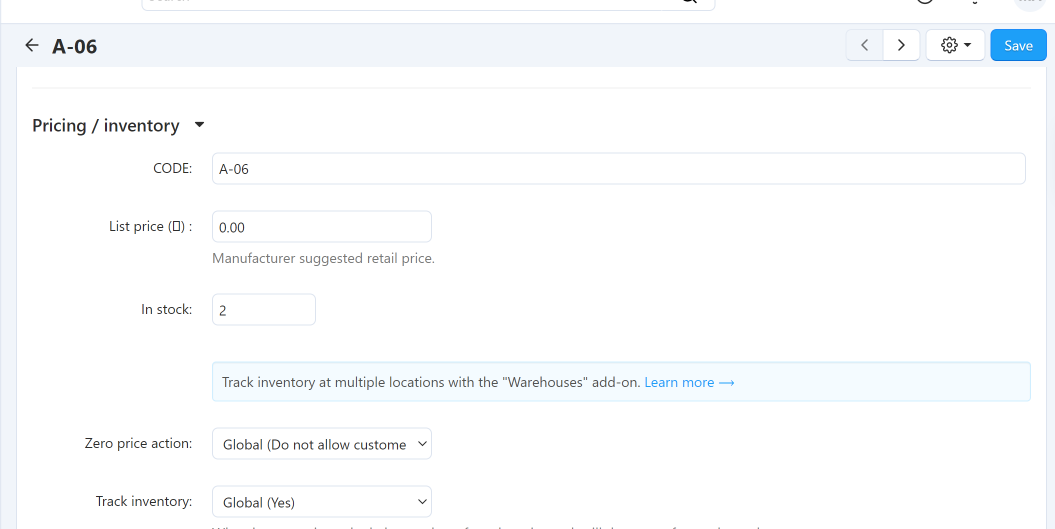
Task: Save the product changes
Action: pos(1018,45)
